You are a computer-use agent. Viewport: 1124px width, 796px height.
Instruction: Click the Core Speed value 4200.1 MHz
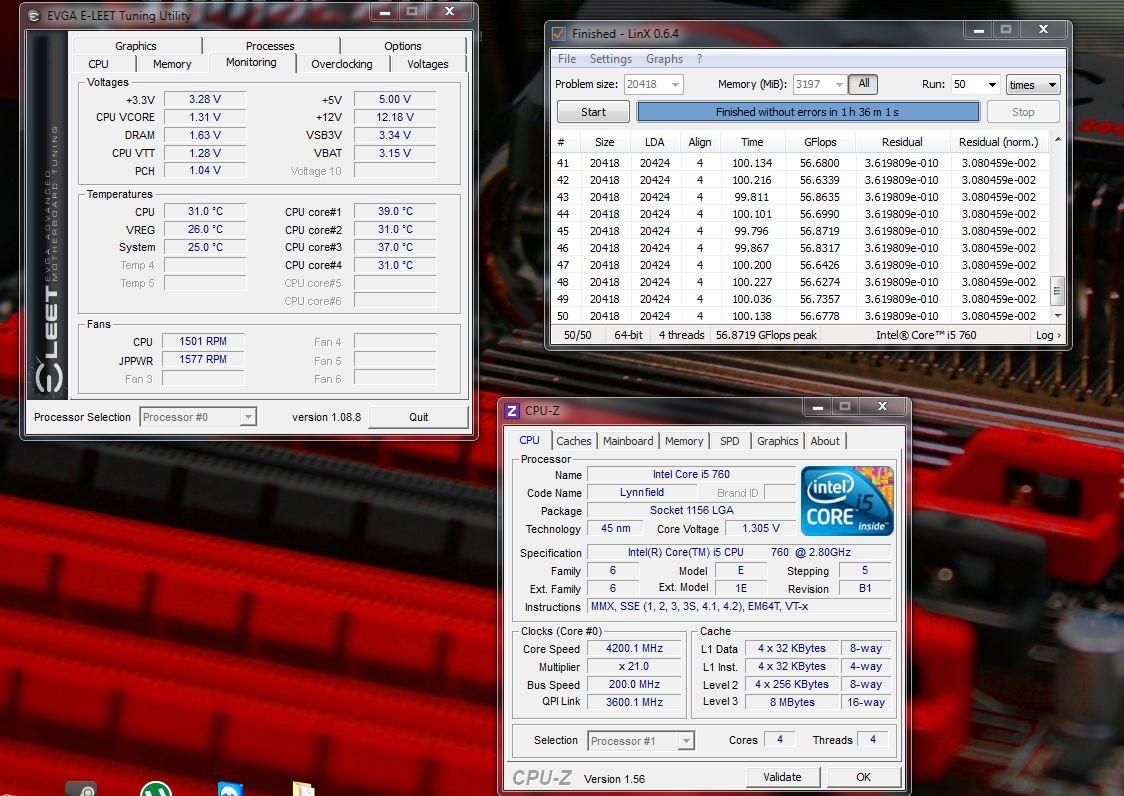(x=634, y=648)
